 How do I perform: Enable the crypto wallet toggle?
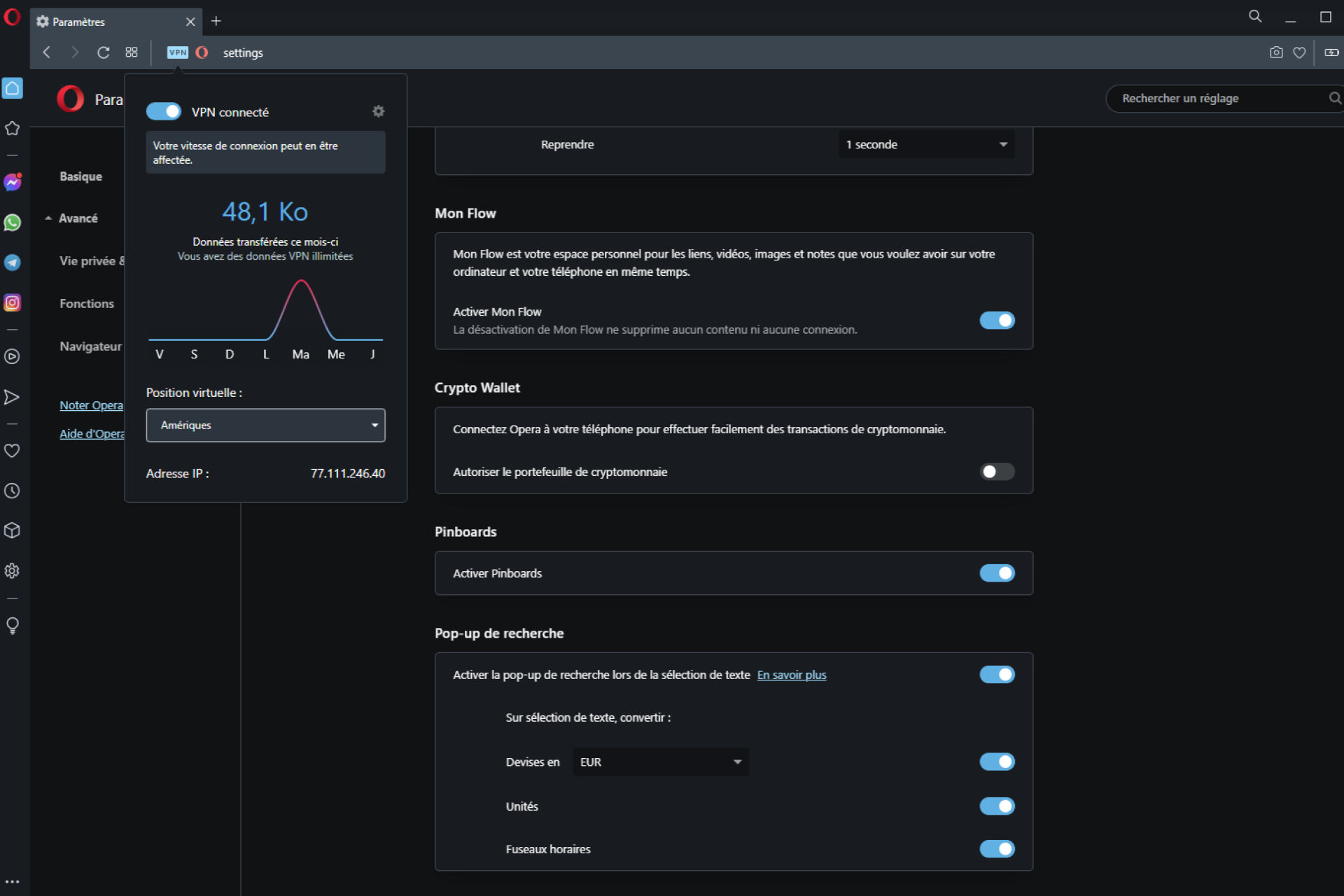pos(997,472)
